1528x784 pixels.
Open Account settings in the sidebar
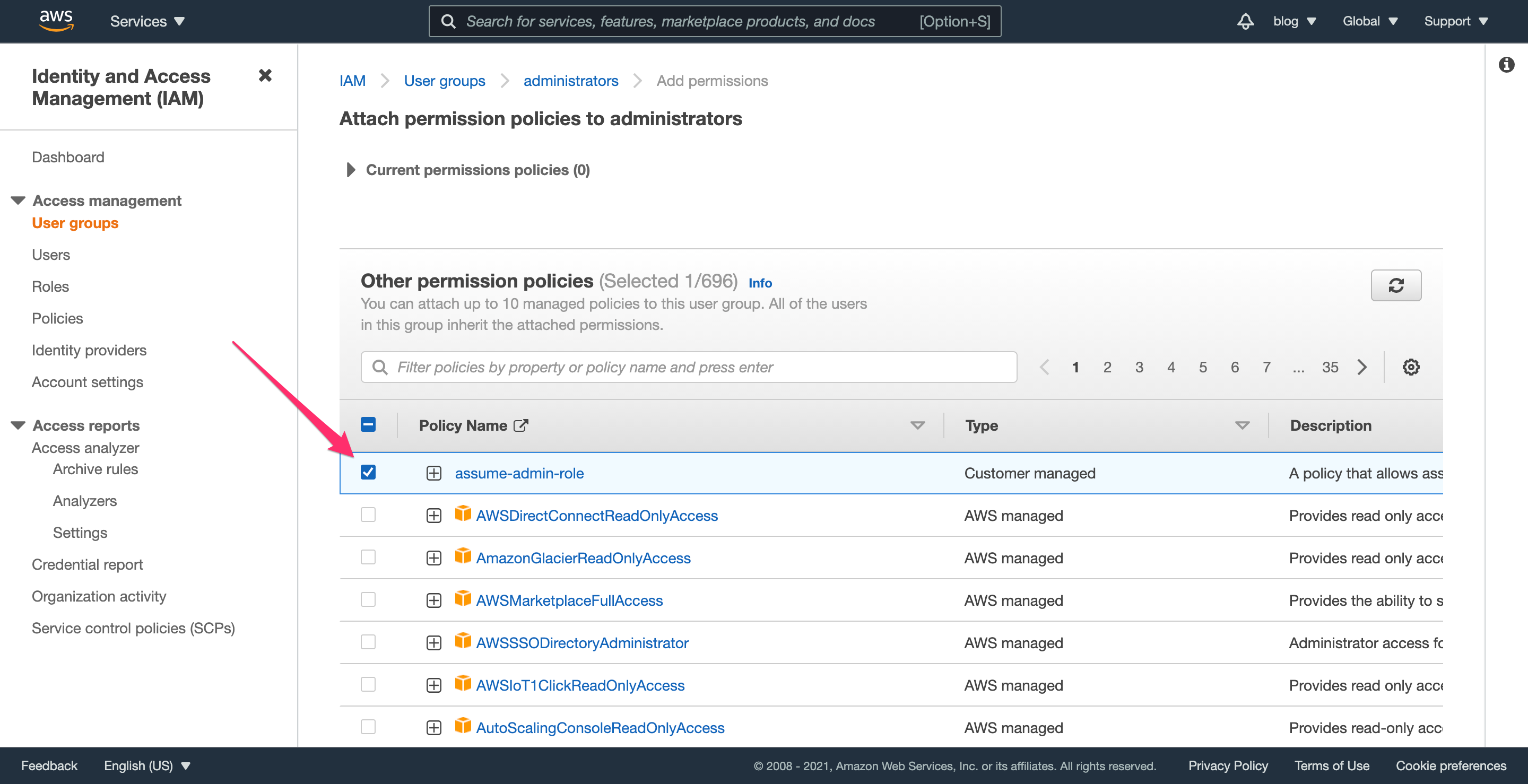pyautogui.click(x=88, y=382)
